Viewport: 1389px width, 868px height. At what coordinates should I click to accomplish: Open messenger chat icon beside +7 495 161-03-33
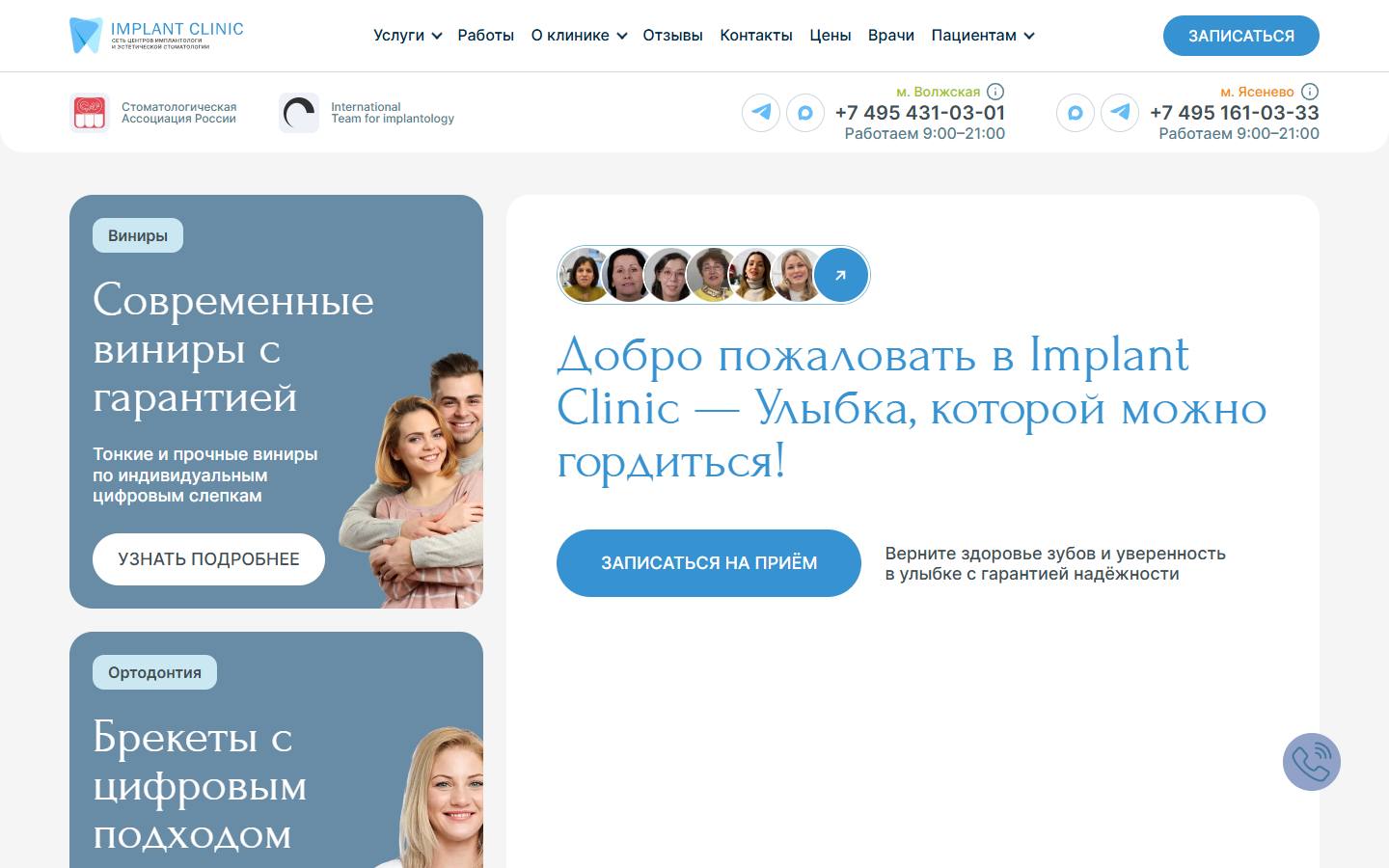1076,113
